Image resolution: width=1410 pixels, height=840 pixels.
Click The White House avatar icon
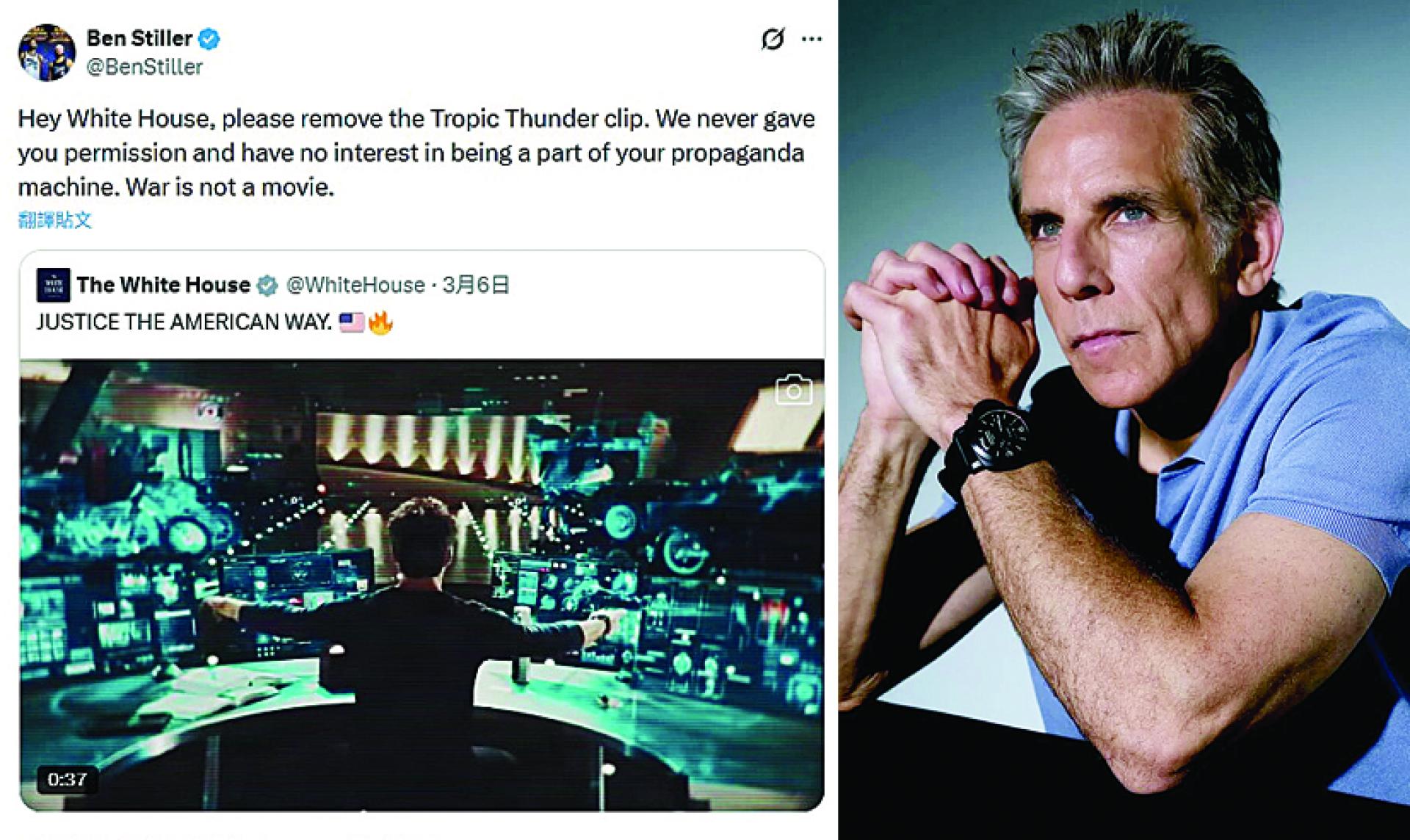tap(53, 285)
